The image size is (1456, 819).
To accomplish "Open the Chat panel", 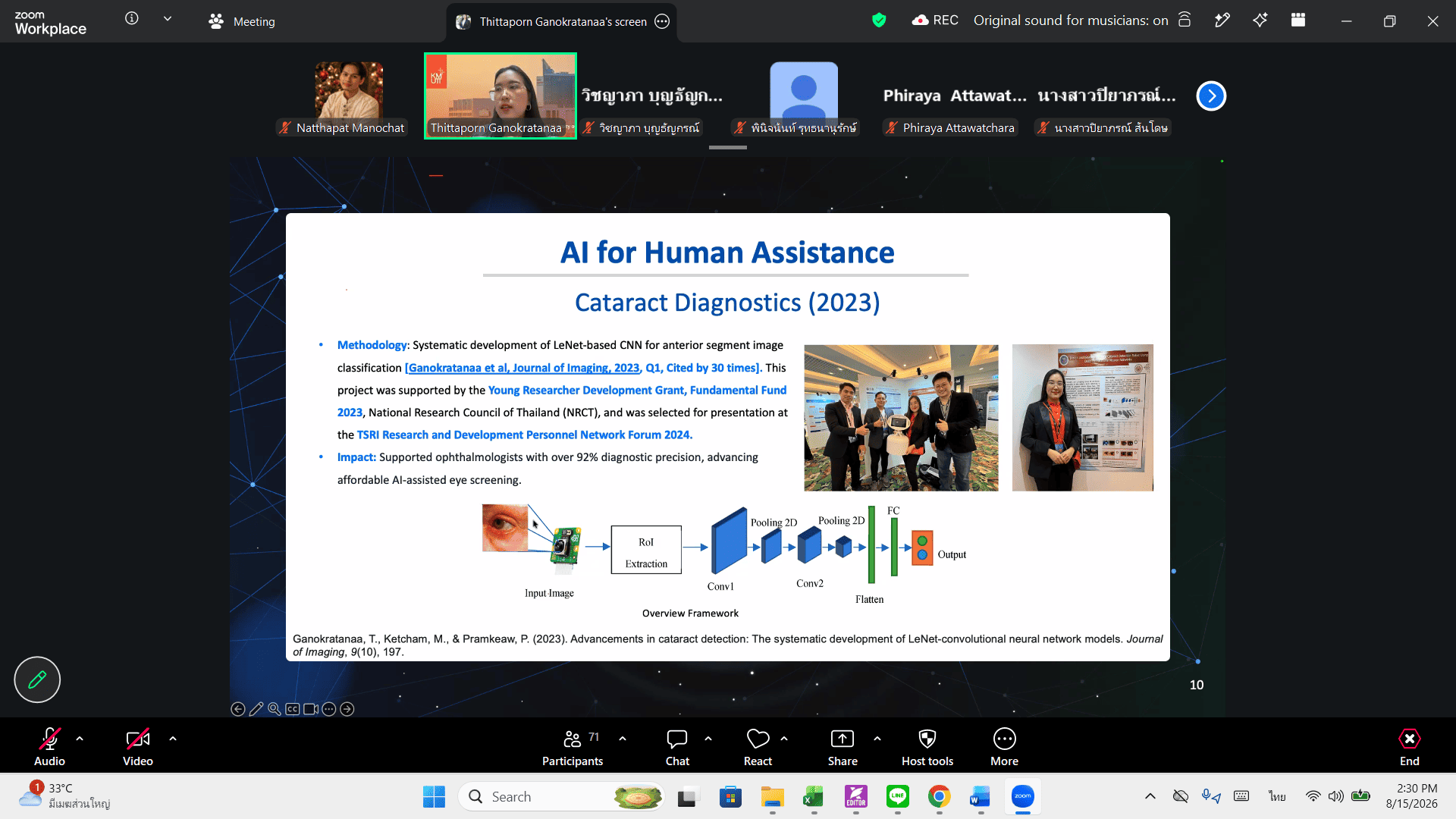I will click(677, 748).
